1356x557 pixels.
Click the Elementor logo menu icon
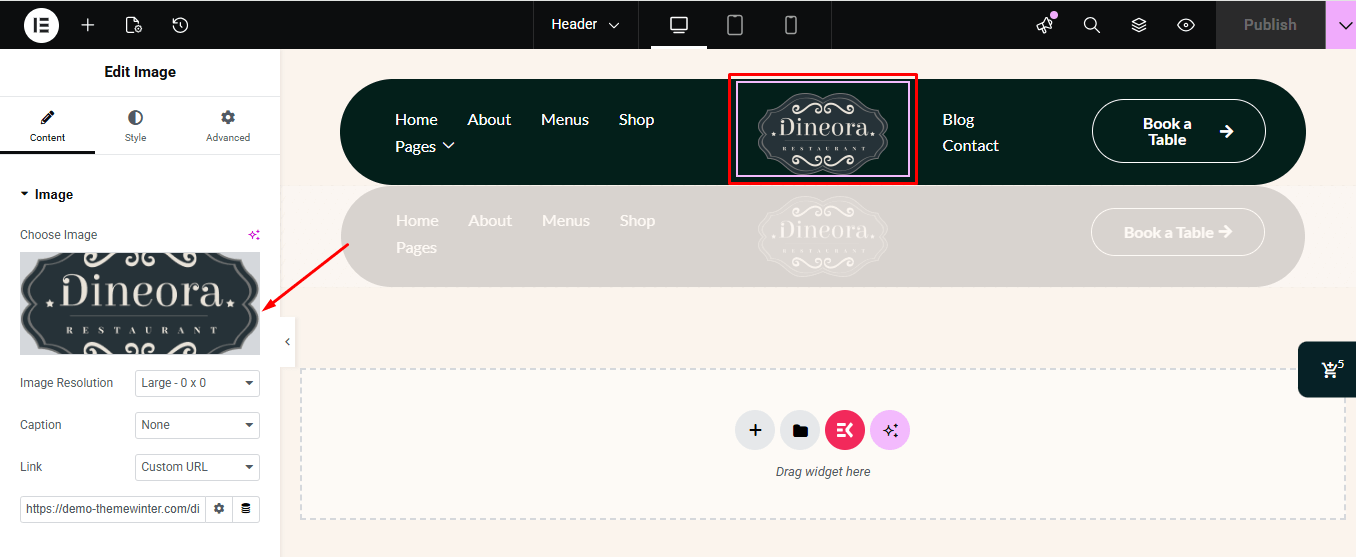point(41,25)
